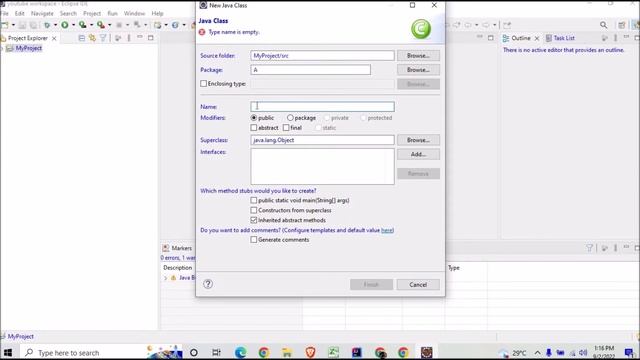Click the New wizard icon in toolbar
The width and height of the screenshot is (640, 360).
point(5,25)
